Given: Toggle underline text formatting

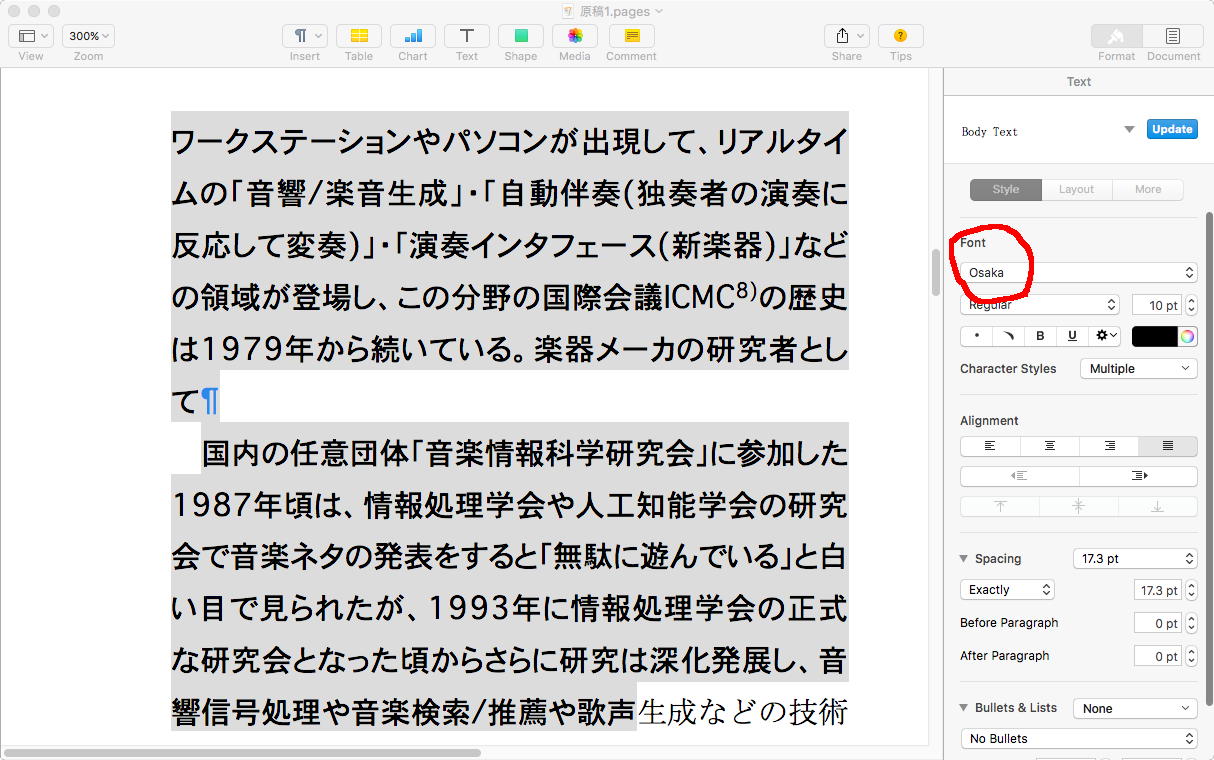Looking at the screenshot, I should coord(1072,336).
